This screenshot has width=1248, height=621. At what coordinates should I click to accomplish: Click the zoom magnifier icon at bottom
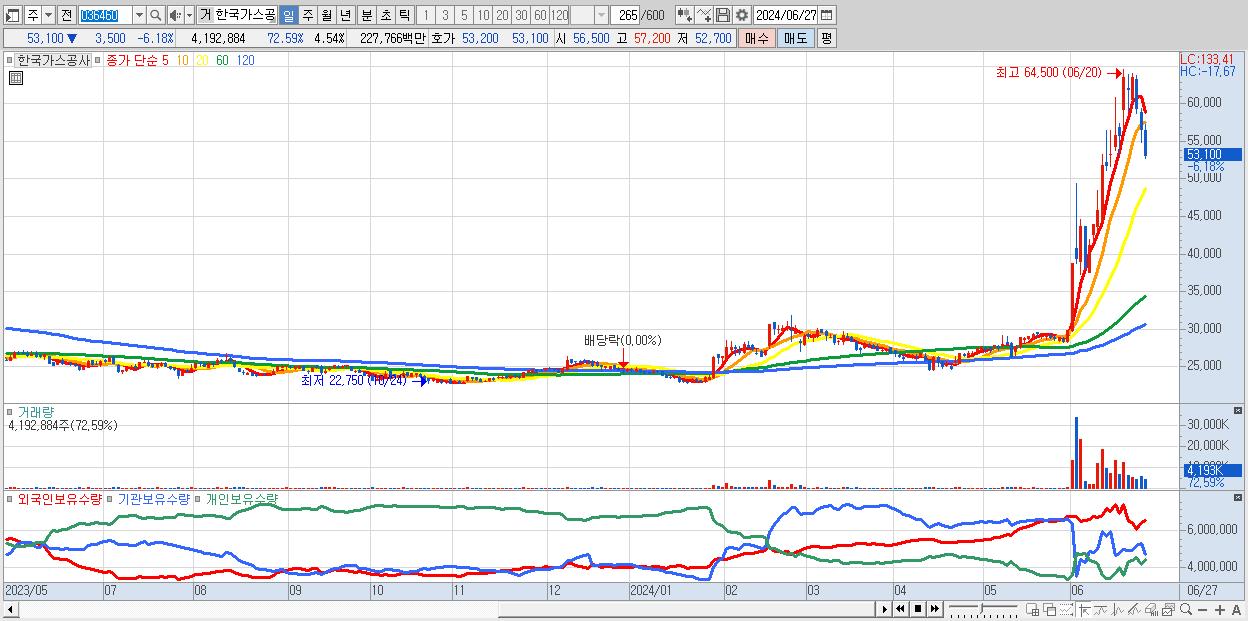tap(1186, 610)
